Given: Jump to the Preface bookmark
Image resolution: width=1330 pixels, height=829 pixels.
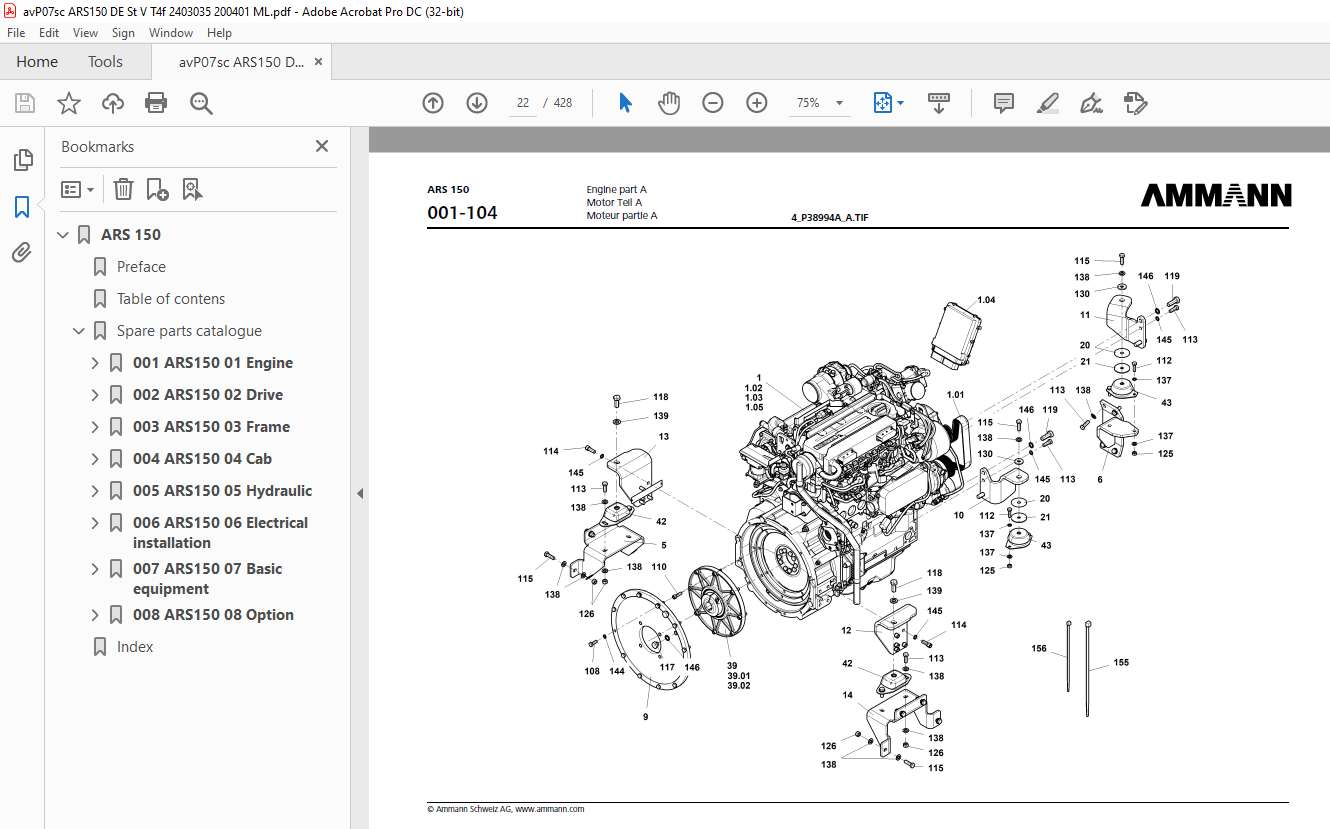Looking at the screenshot, I should click(141, 267).
